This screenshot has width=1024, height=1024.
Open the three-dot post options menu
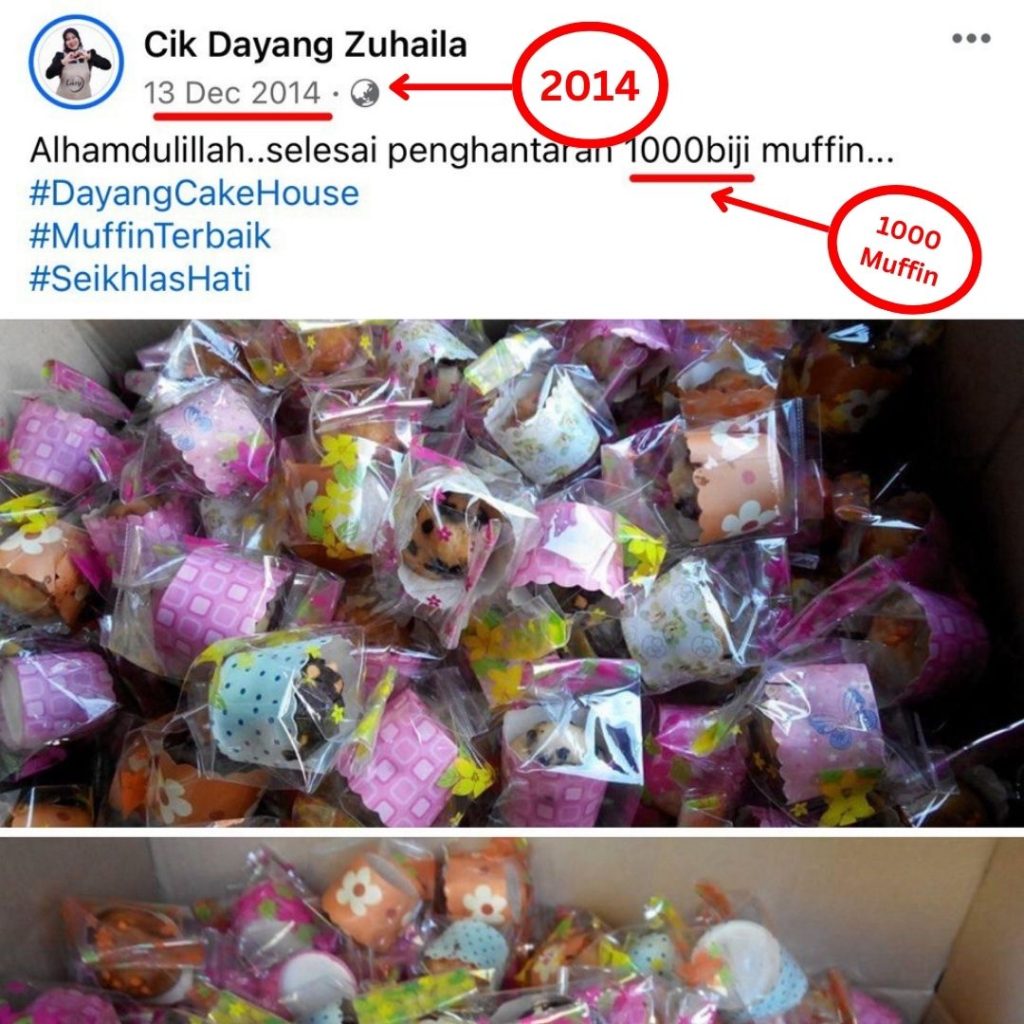pyautogui.click(x=971, y=39)
